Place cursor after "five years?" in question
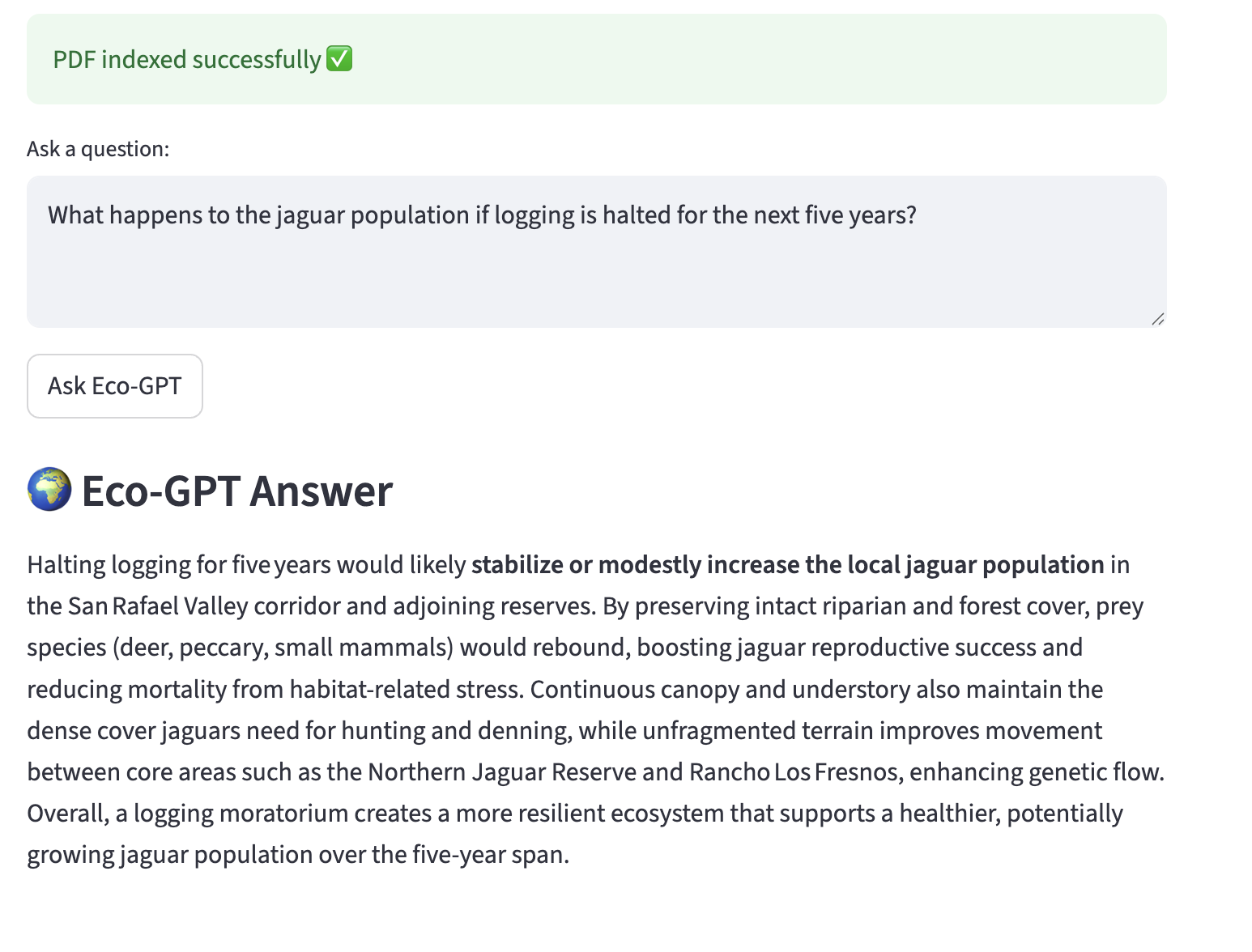Image resolution: width=1252 pixels, height=952 pixels. pos(918,215)
